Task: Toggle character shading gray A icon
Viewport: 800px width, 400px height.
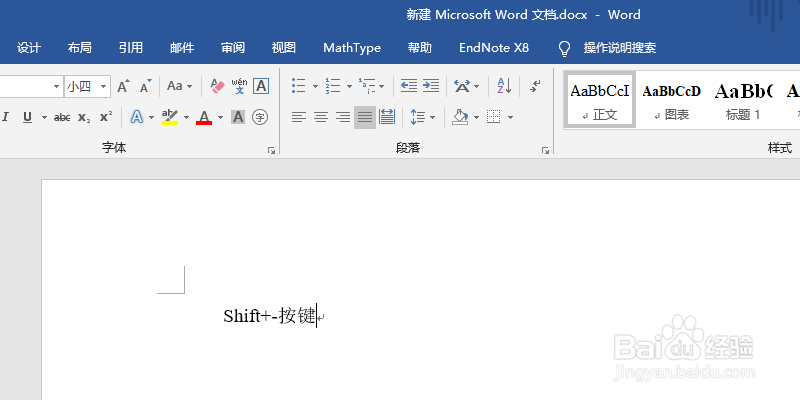Action: tap(238, 117)
